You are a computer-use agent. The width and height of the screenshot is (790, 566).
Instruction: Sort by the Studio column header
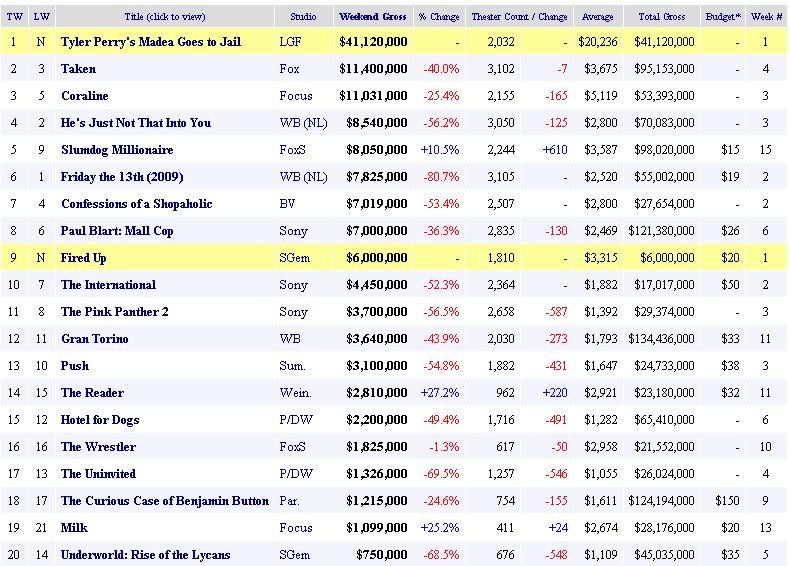click(x=303, y=17)
